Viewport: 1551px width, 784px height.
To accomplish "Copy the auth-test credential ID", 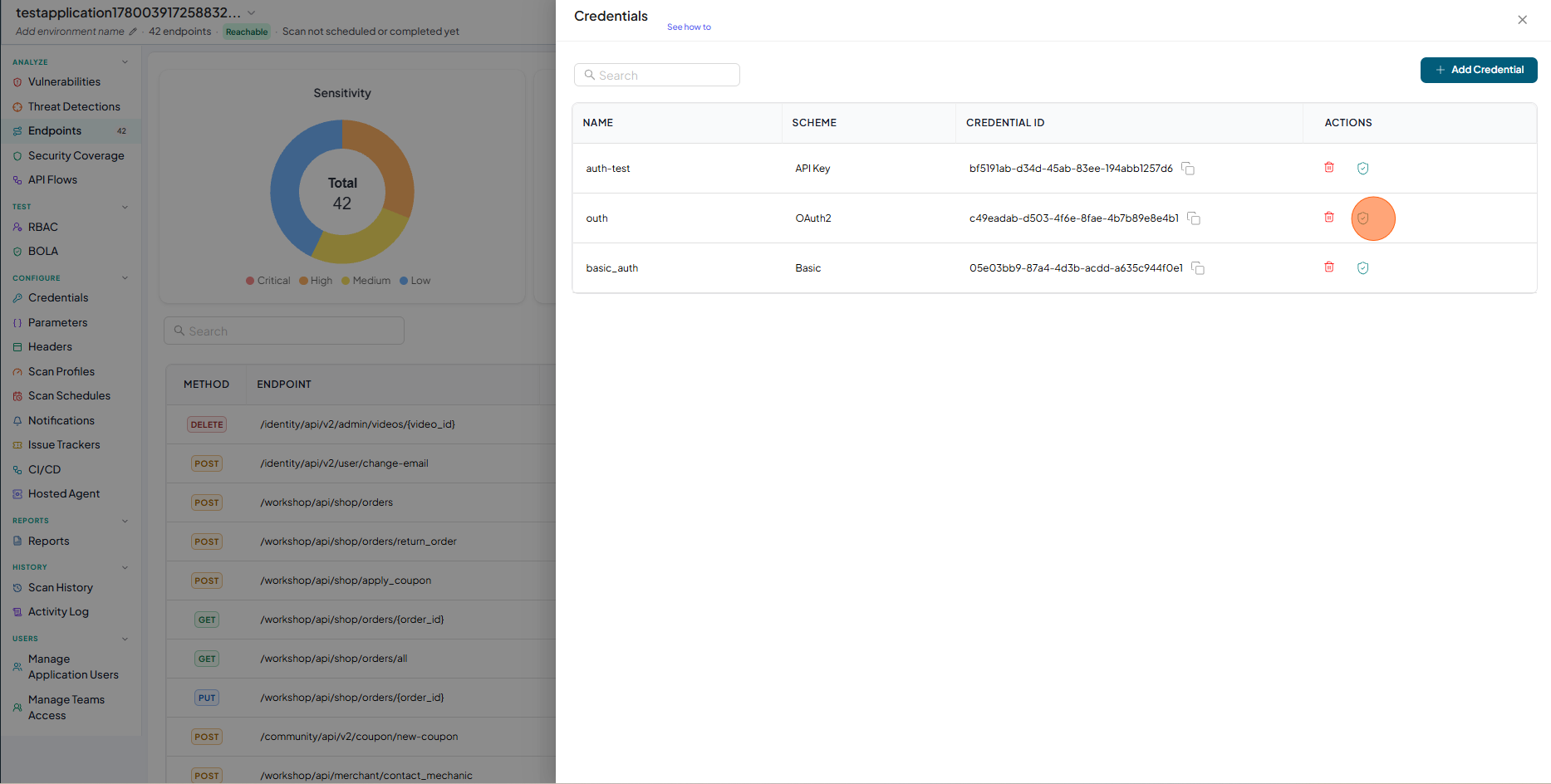I will (x=1188, y=169).
